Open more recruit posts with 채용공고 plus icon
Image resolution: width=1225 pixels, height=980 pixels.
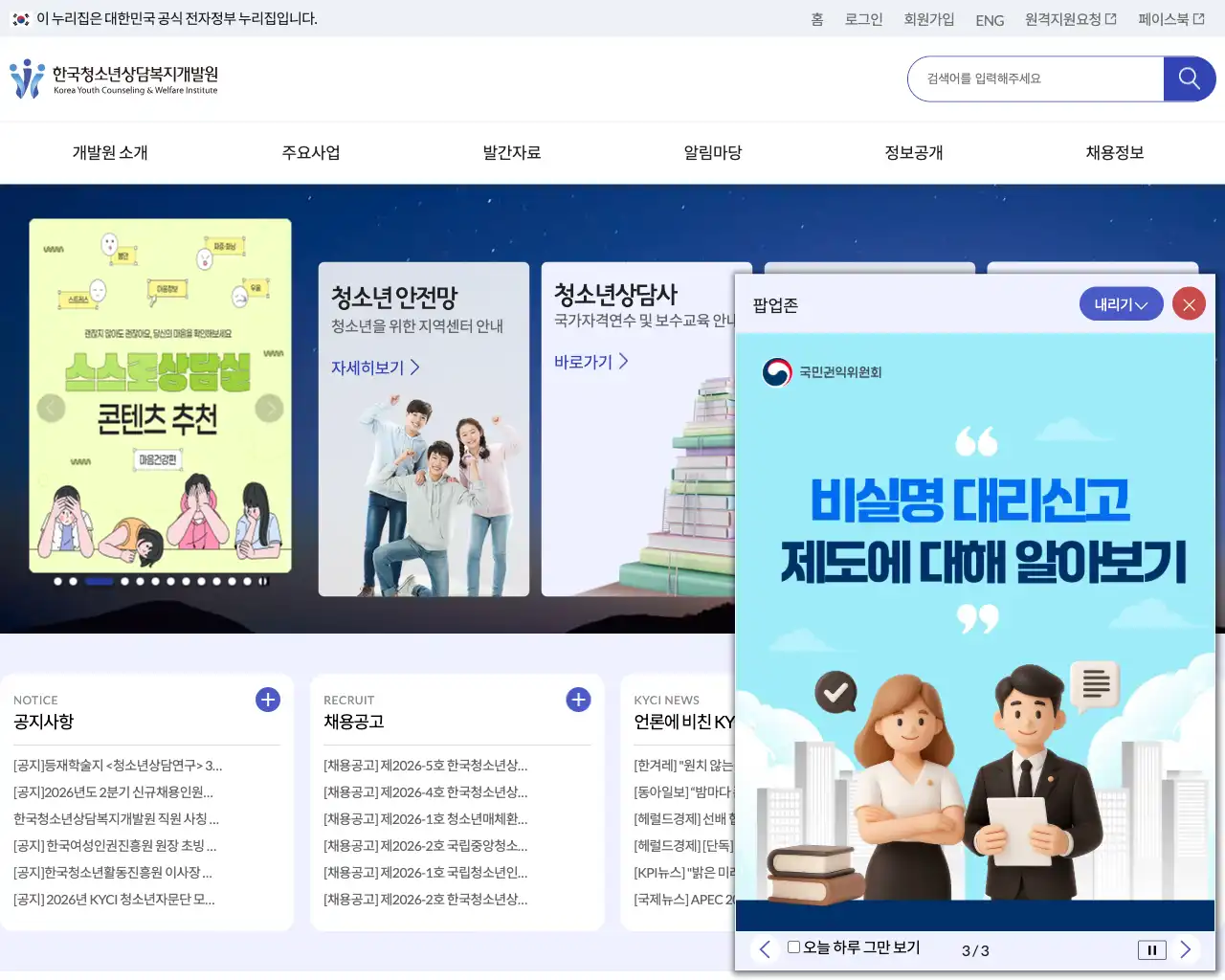coord(578,700)
